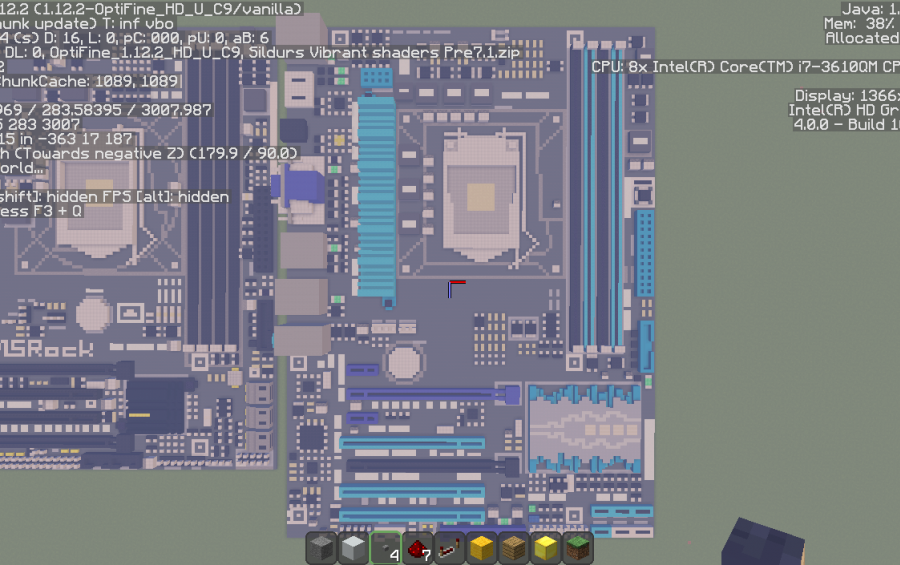
Task: Click the 'Mem: 38%' debug line
Action: click(862, 24)
